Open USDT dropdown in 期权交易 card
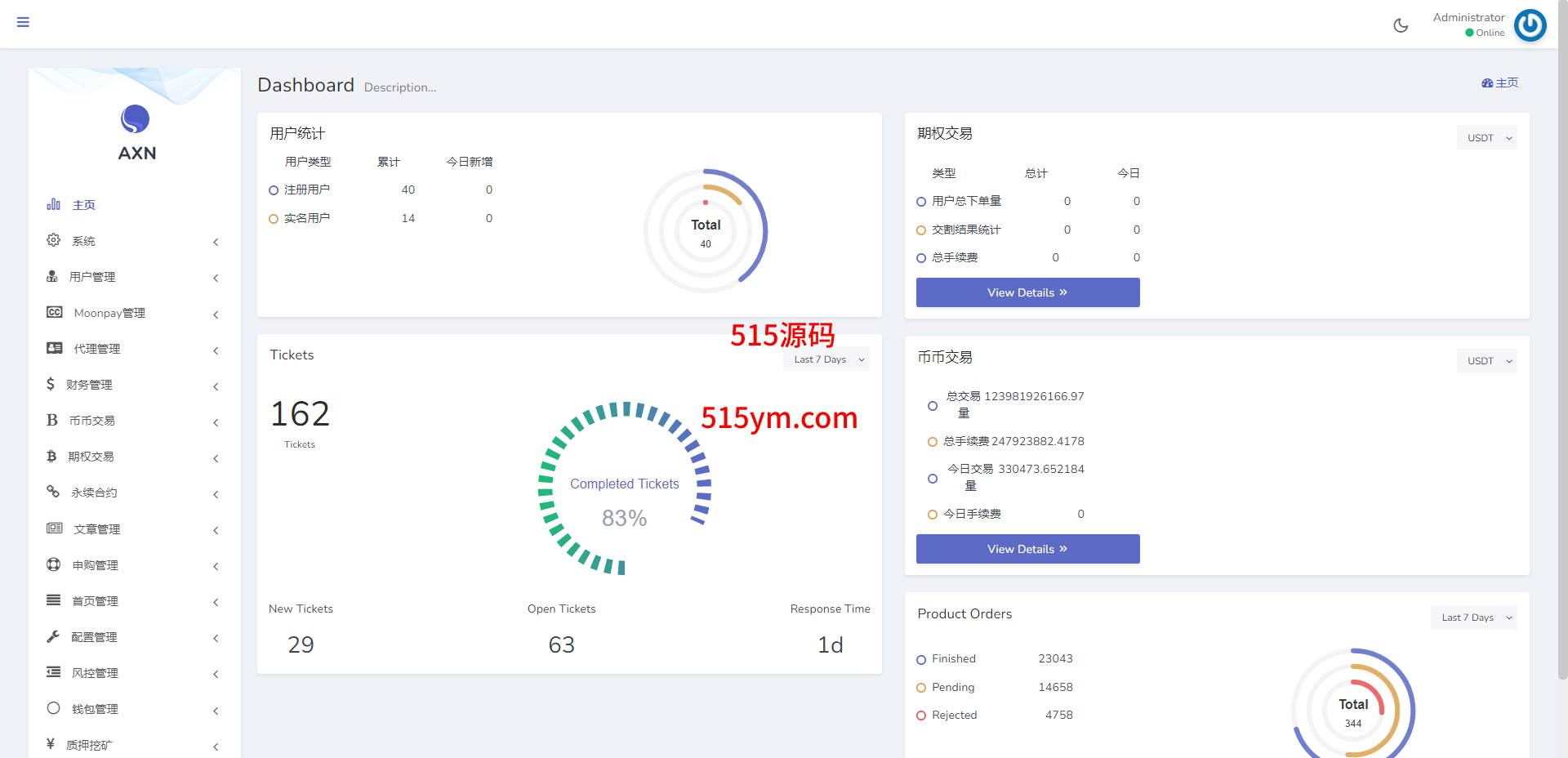This screenshot has height=758, width=1568. point(1486,138)
